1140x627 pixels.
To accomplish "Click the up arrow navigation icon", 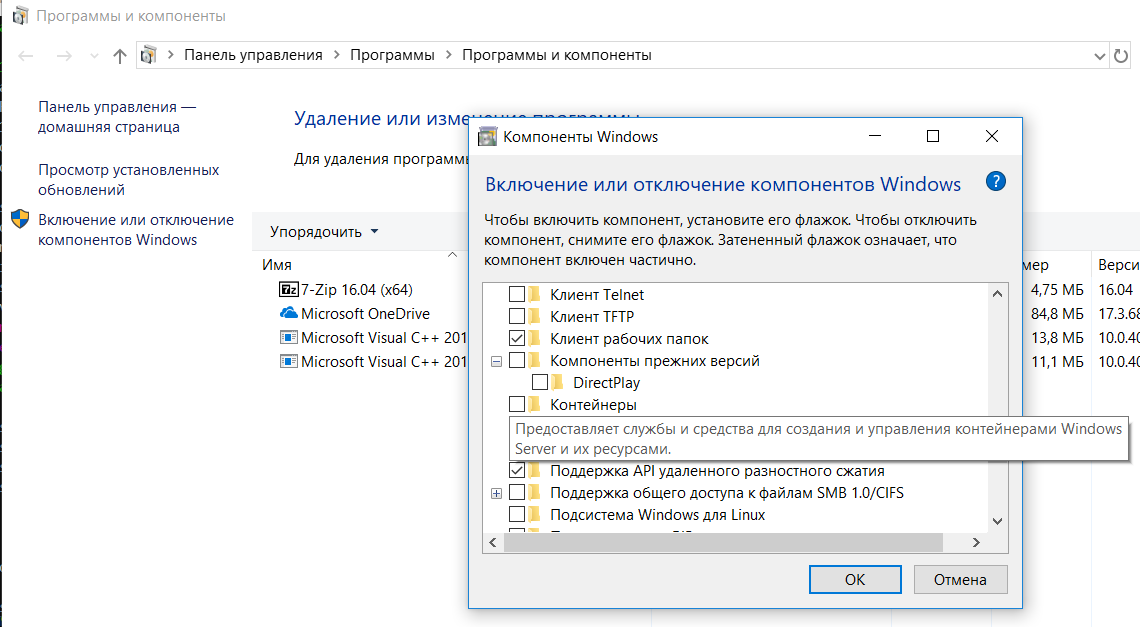I will pyautogui.click(x=120, y=56).
